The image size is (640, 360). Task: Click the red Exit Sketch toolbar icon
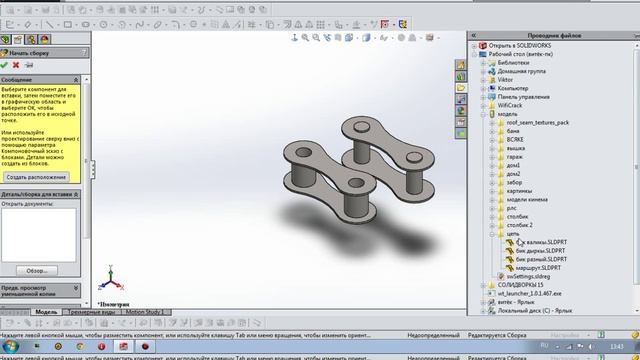384,24
